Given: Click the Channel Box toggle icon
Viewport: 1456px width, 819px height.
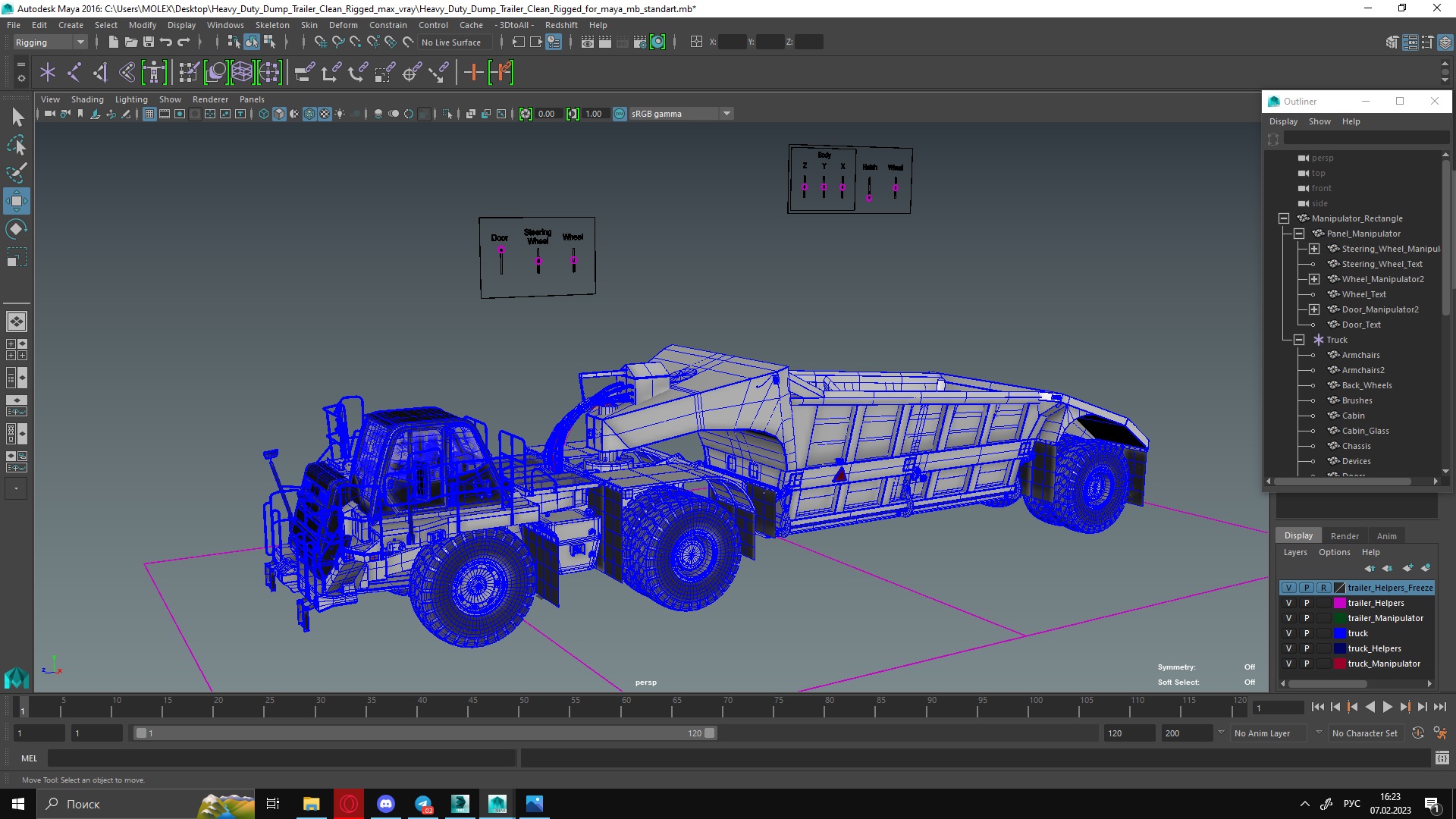Looking at the screenshot, I should [1445, 42].
